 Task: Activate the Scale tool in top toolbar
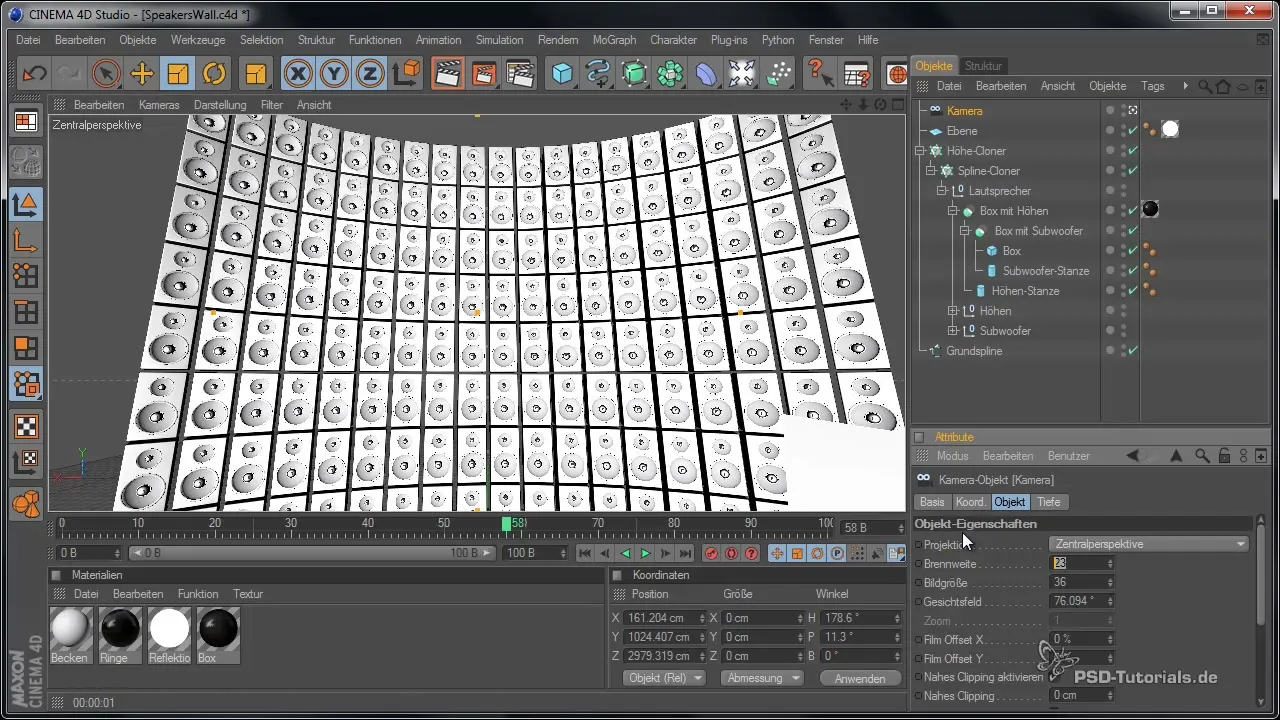(x=178, y=74)
